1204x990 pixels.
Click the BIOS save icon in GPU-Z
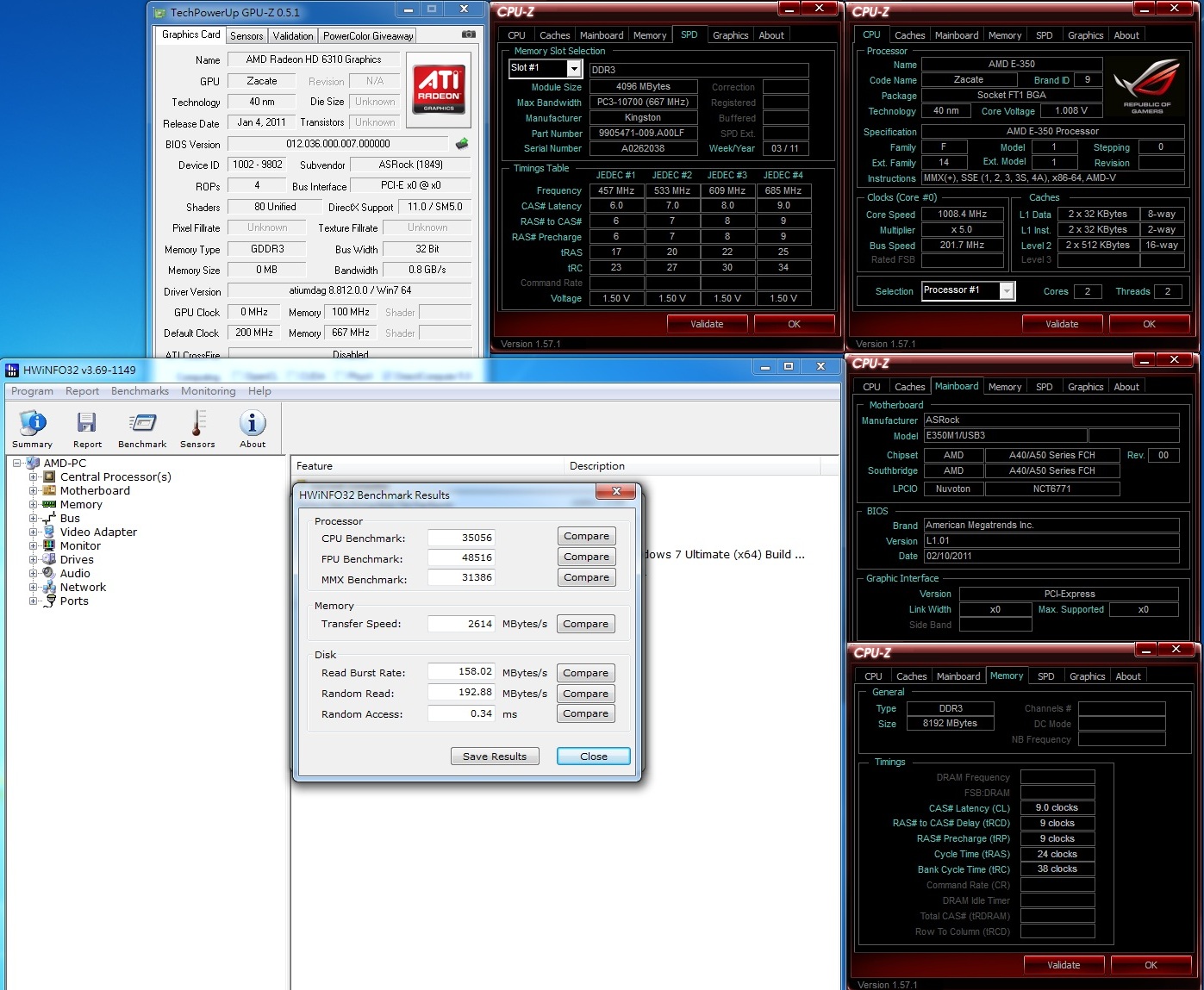[x=462, y=144]
